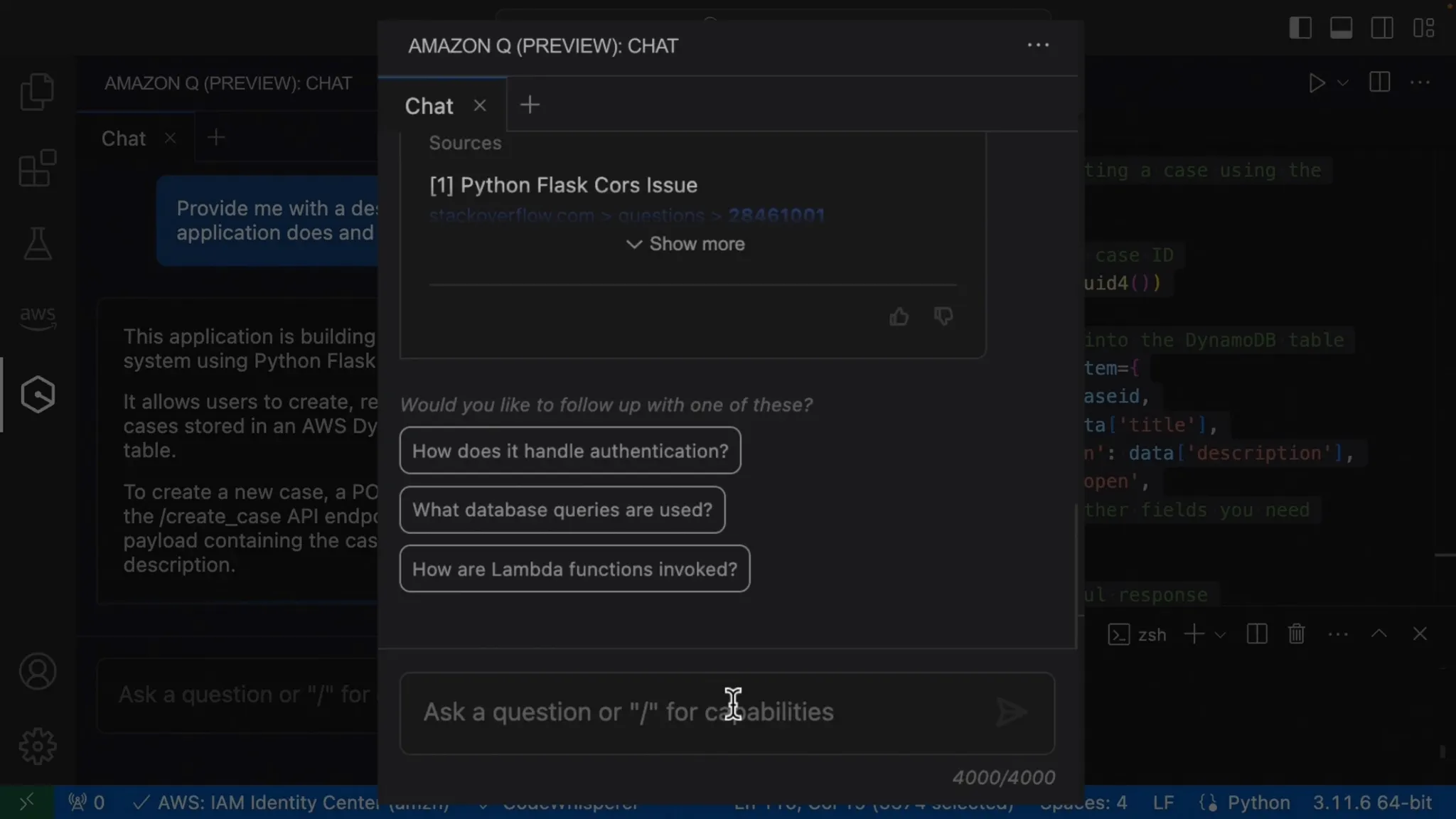
Task: Toggle the bottom panel layout icon
Action: [x=1341, y=28]
